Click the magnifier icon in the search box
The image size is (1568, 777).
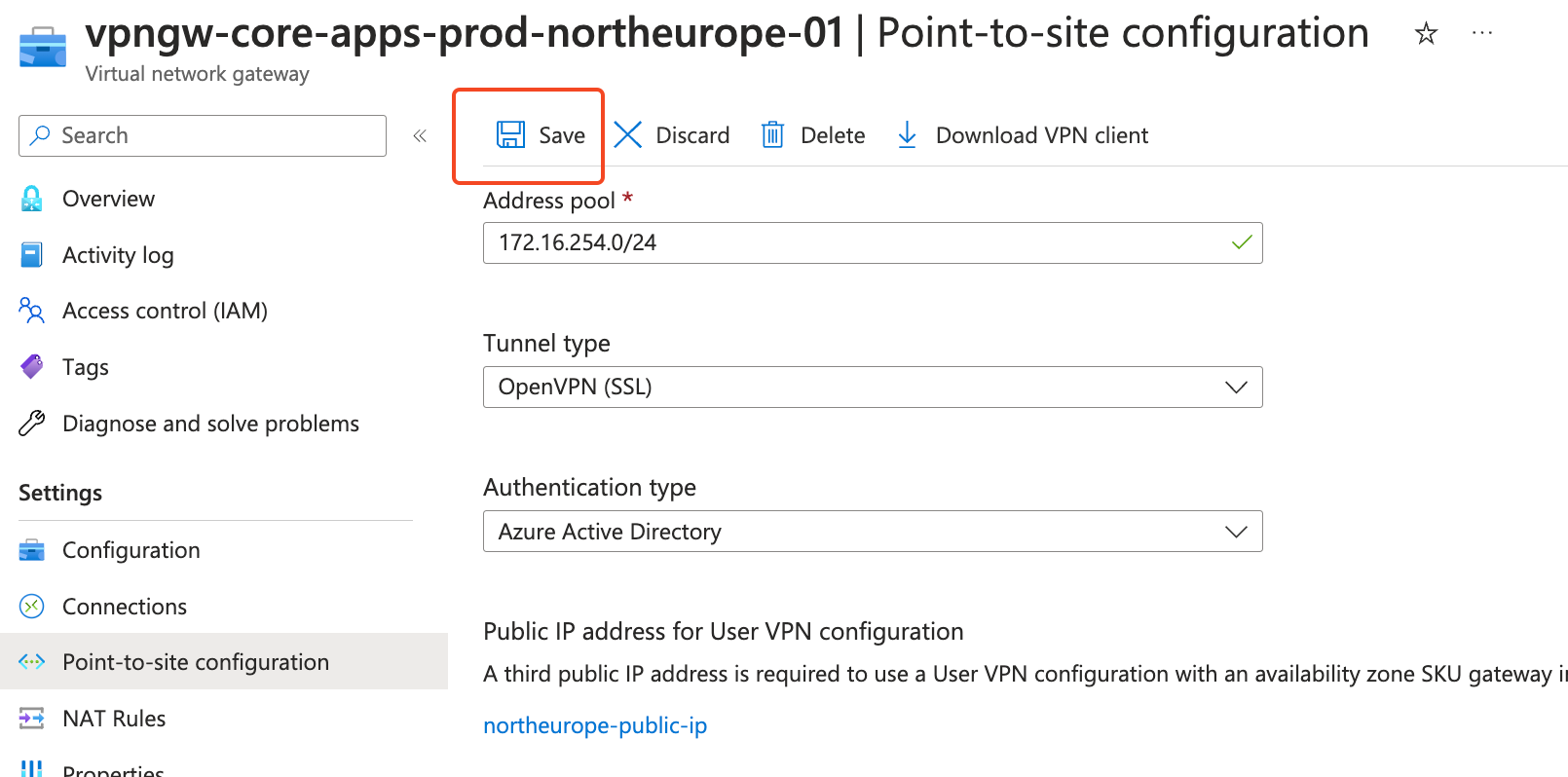[x=40, y=135]
